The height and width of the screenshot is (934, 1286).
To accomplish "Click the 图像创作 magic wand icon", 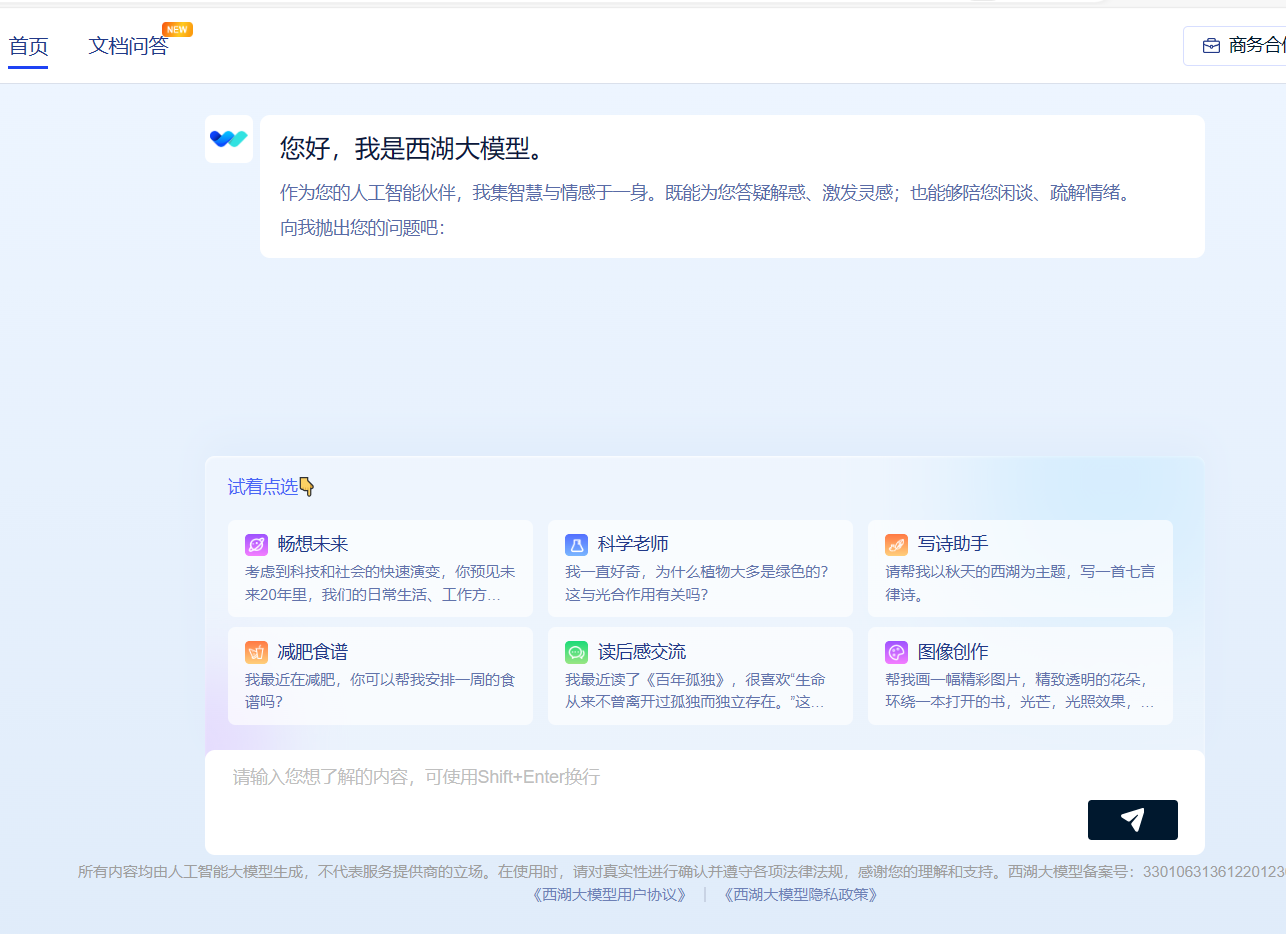I will coord(895,651).
